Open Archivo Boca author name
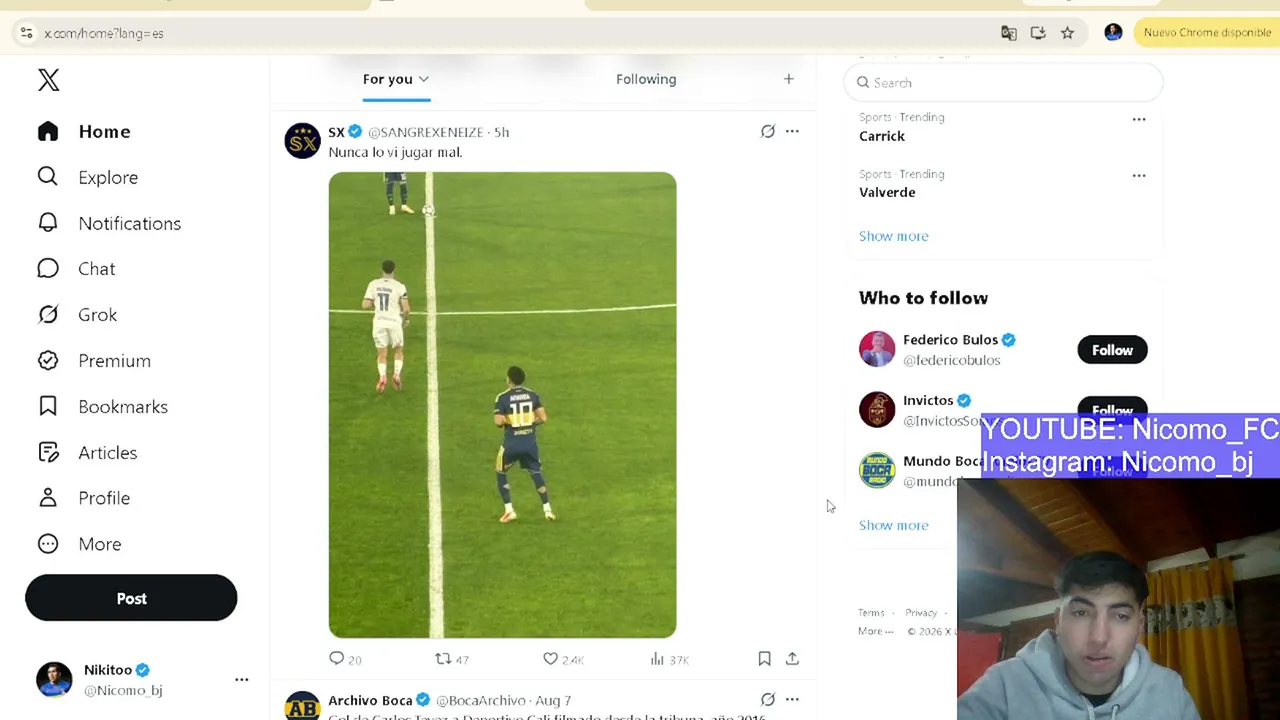The height and width of the screenshot is (720, 1280). pos(370,701)
